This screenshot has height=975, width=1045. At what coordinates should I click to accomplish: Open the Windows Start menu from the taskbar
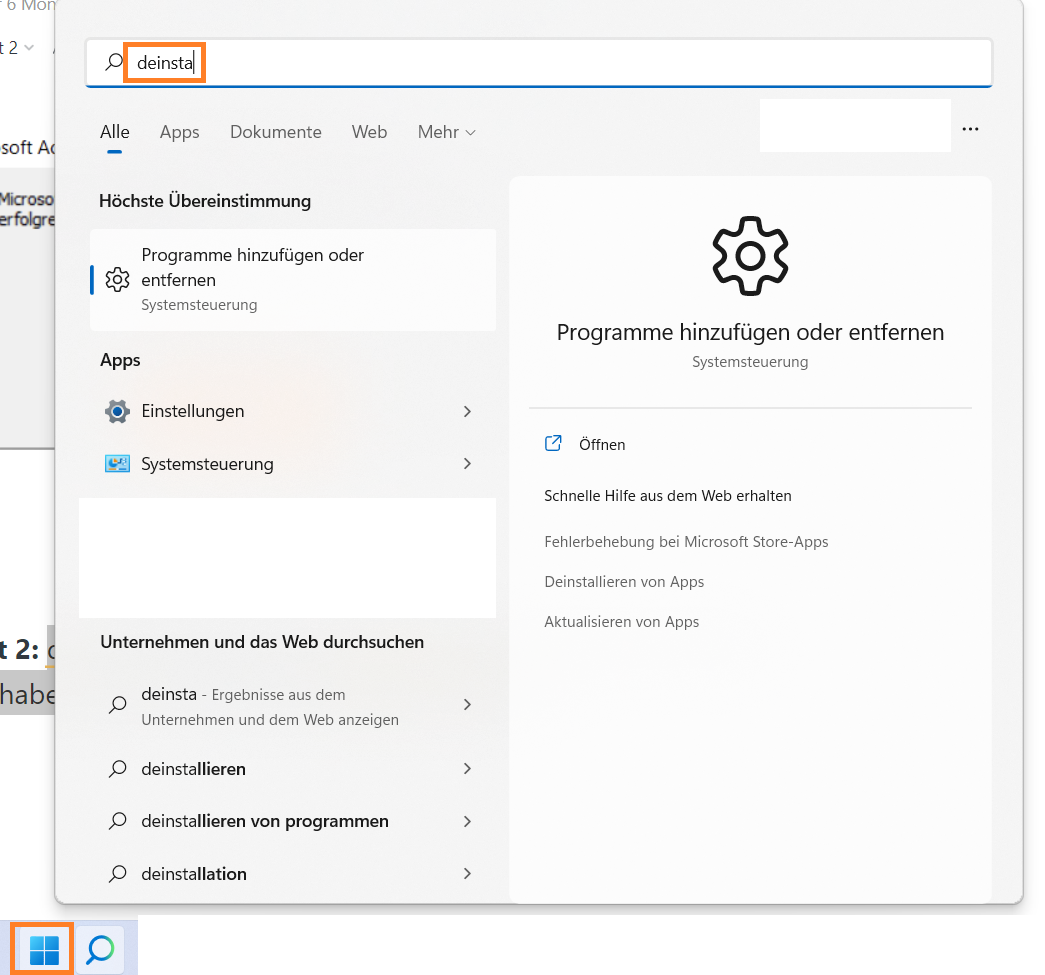point(40,947)
